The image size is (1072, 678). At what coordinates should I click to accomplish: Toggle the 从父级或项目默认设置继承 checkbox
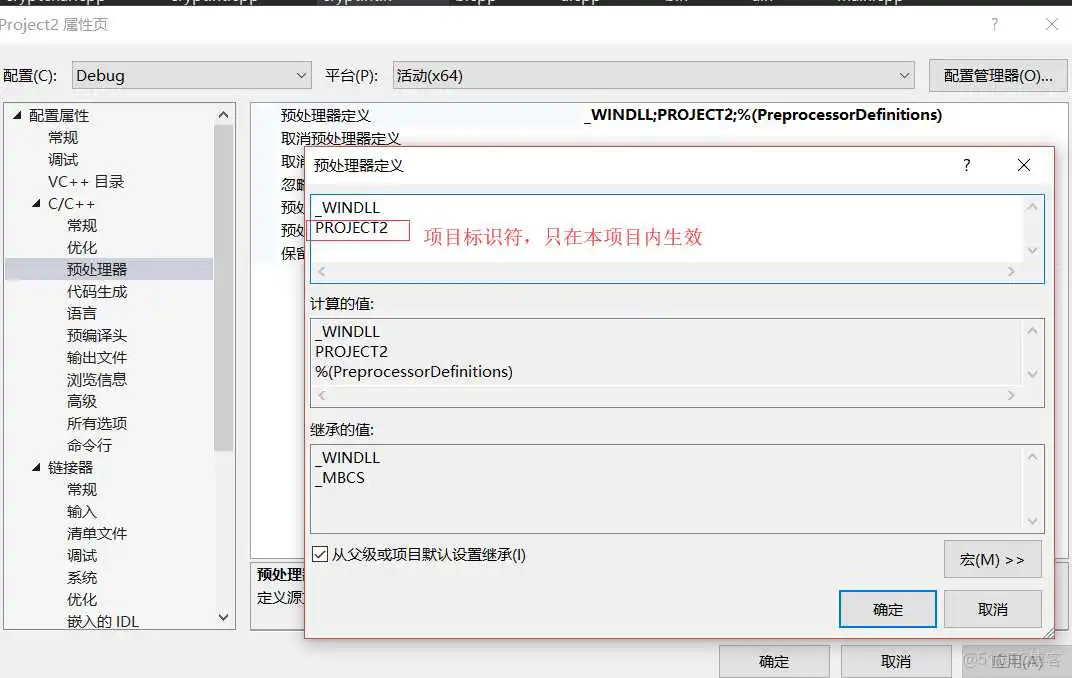pyautogui.click(x=320, y=555)
